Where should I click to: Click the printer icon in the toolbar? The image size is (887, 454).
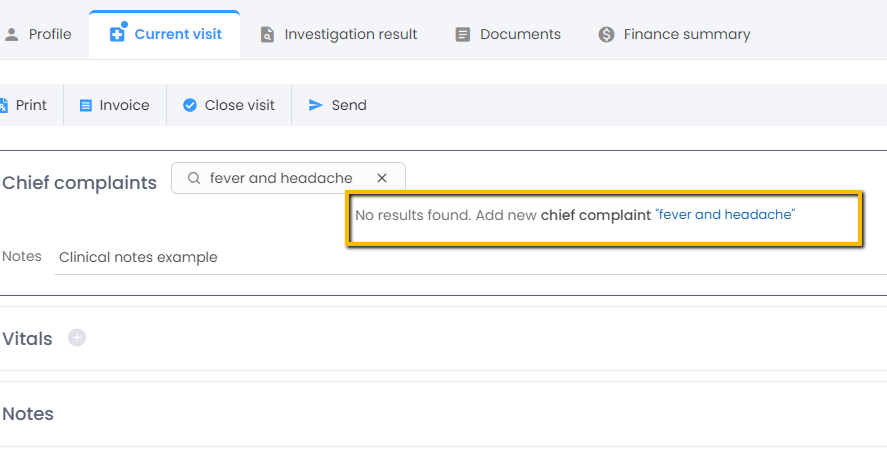pyautogui.click(x=4, y=105)
